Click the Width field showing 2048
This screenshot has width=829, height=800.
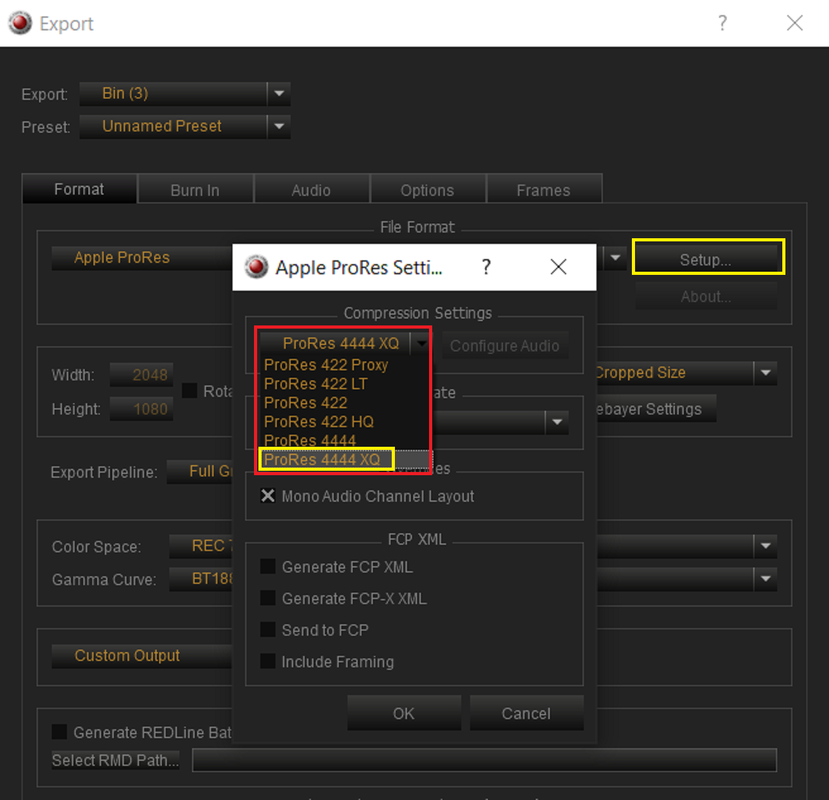click(x=141, y=375)
